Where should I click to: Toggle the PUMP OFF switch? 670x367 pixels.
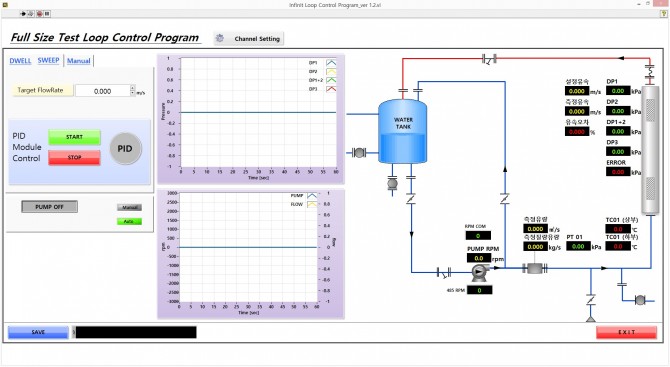[50, 207]
